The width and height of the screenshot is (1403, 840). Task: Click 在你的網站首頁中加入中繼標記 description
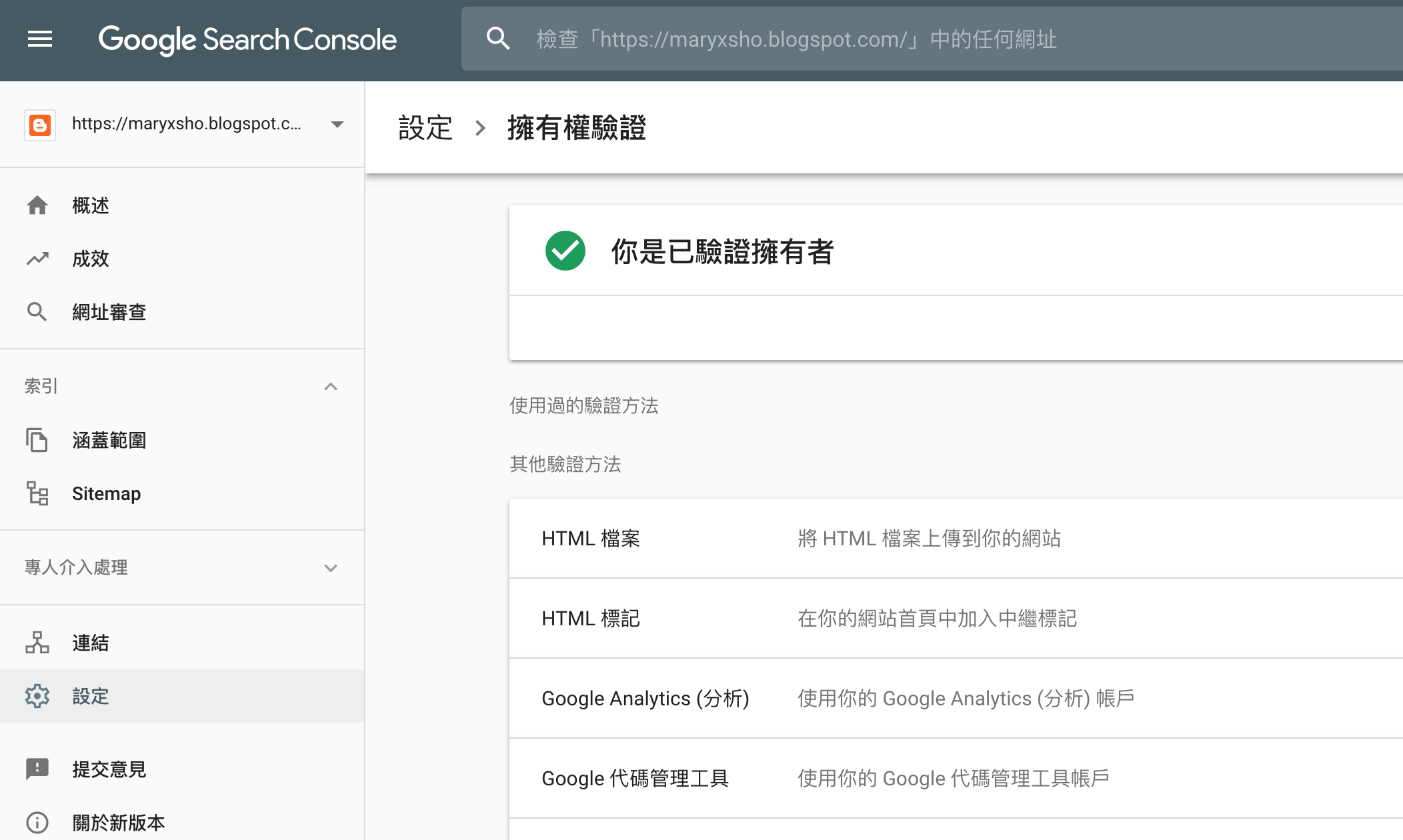coord(938,618)
